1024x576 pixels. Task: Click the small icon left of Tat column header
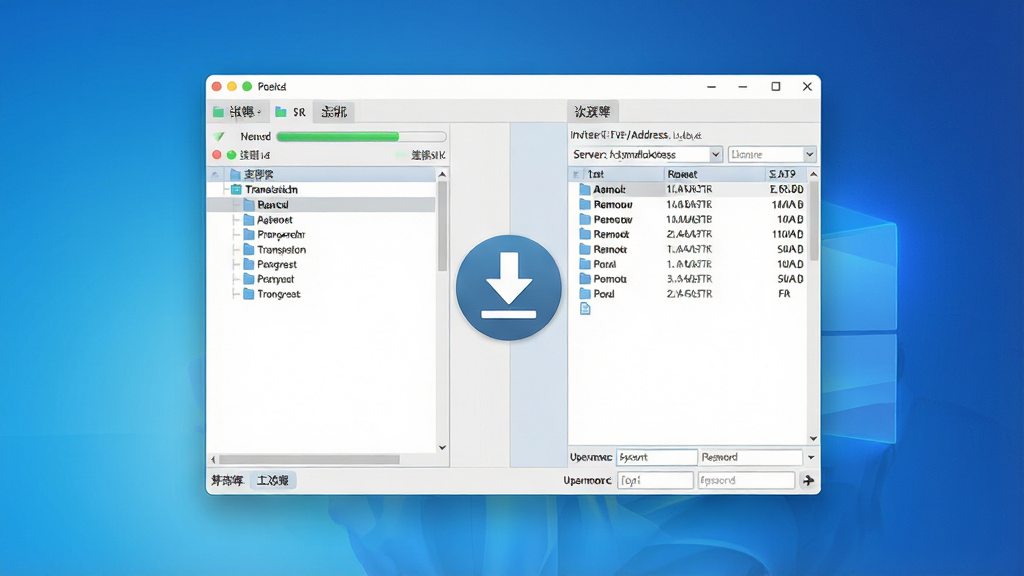(576, 174)
